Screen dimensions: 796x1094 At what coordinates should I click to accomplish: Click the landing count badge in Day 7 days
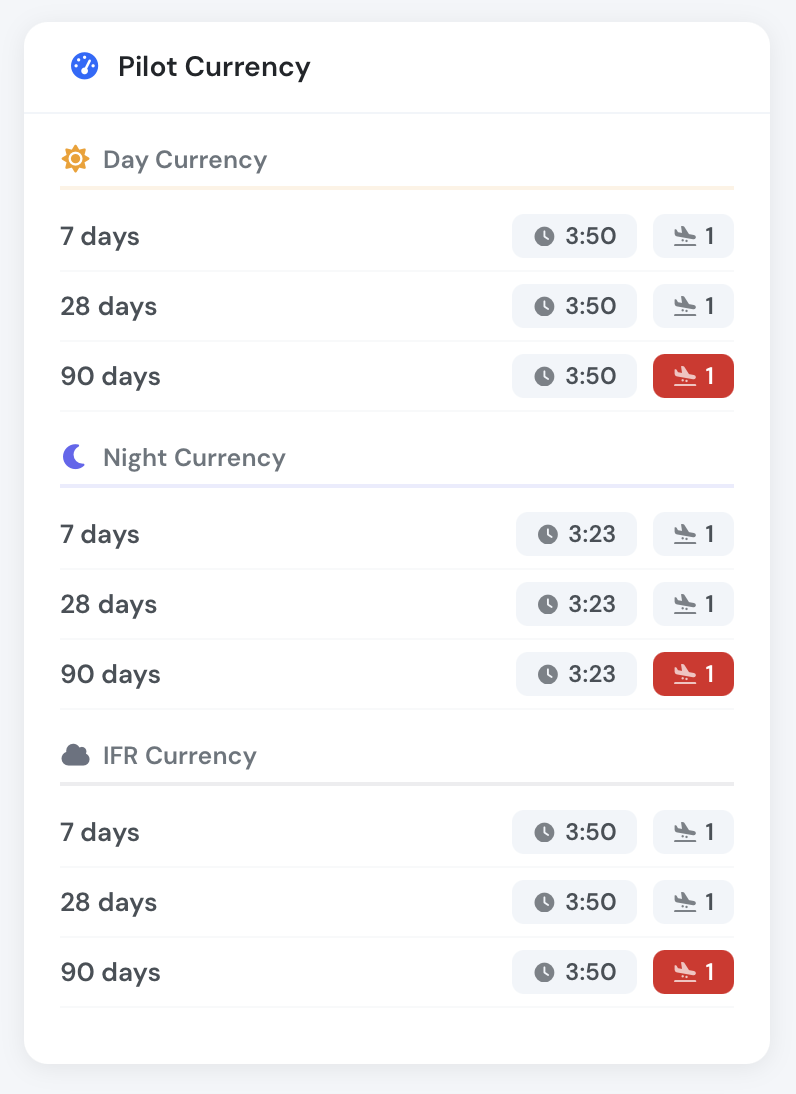click(693, 236)
